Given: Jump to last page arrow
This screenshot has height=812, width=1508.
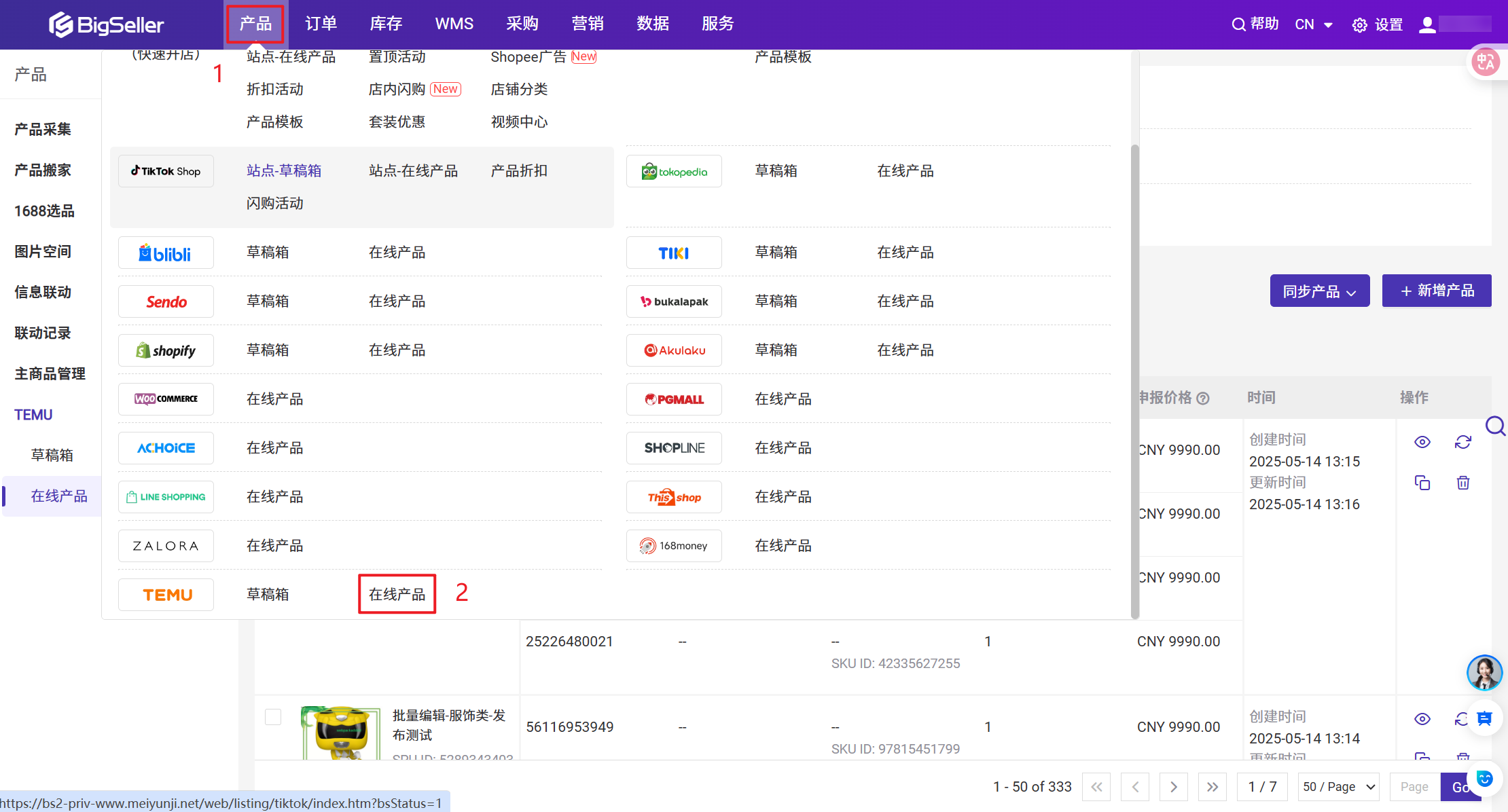Looking at the screenshot, I should pyautogui.click(x=1213, y=787).
